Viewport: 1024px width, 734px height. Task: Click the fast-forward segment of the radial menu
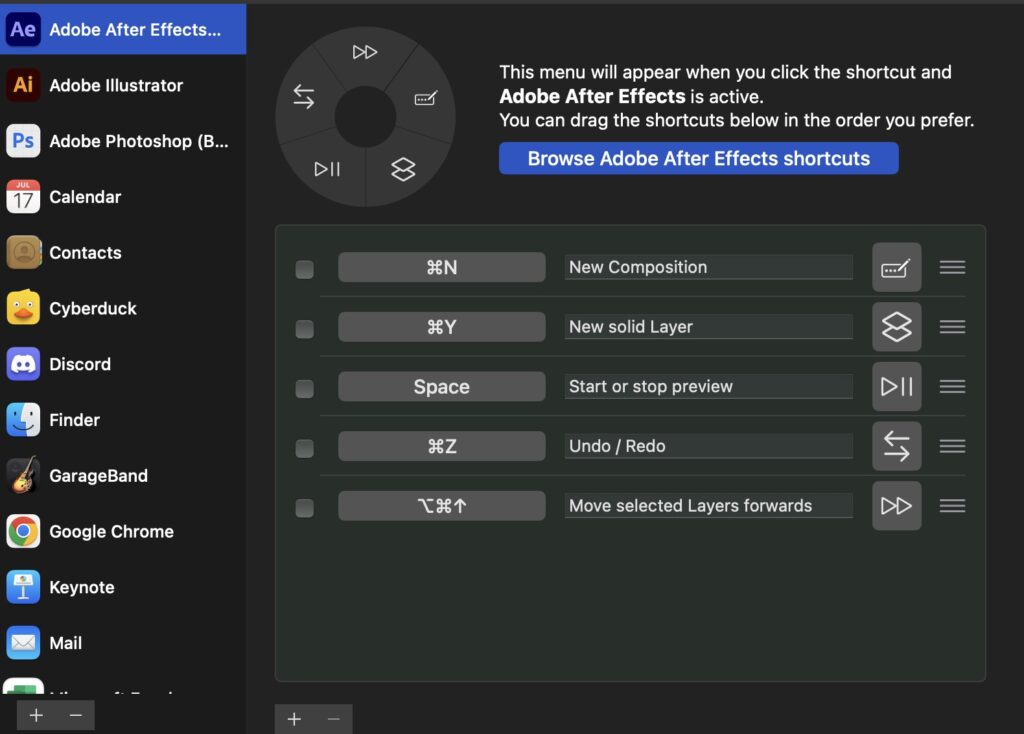tap(364, 52)
